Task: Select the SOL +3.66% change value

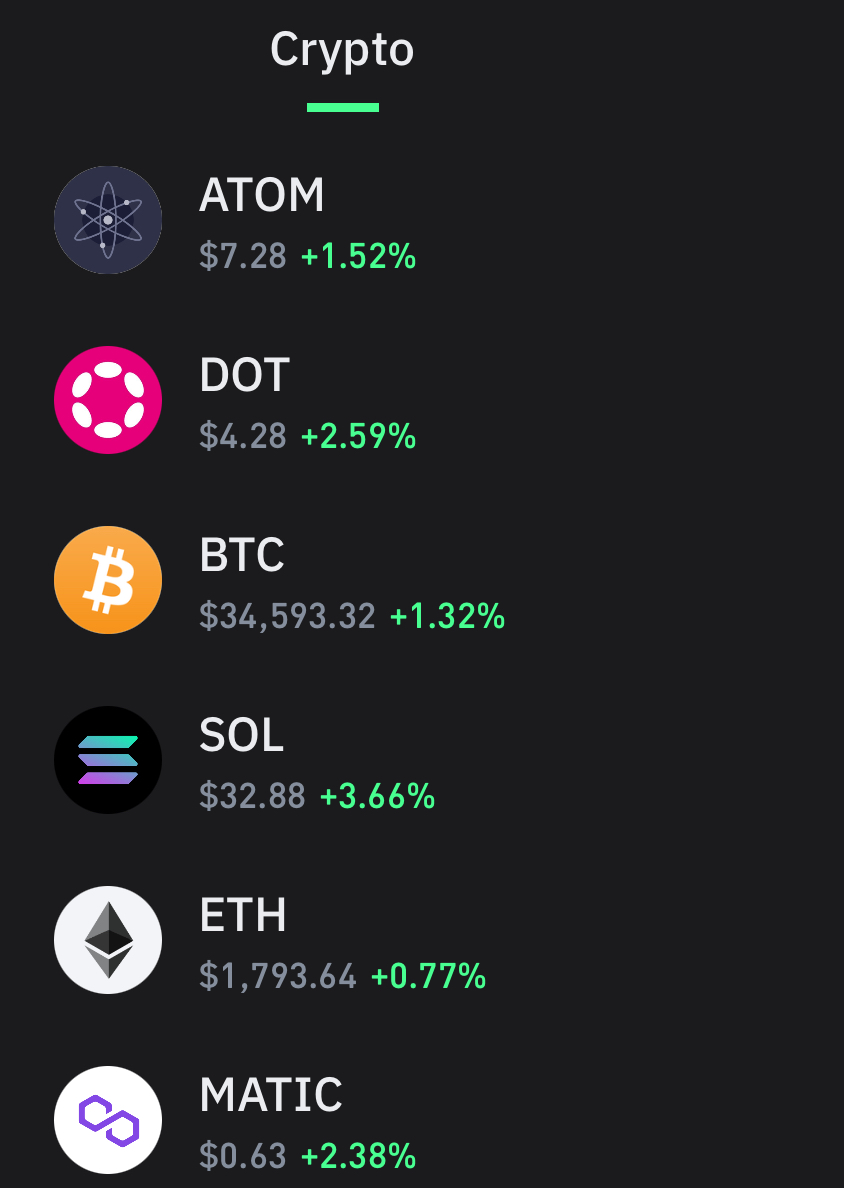Action: point(377,796)
